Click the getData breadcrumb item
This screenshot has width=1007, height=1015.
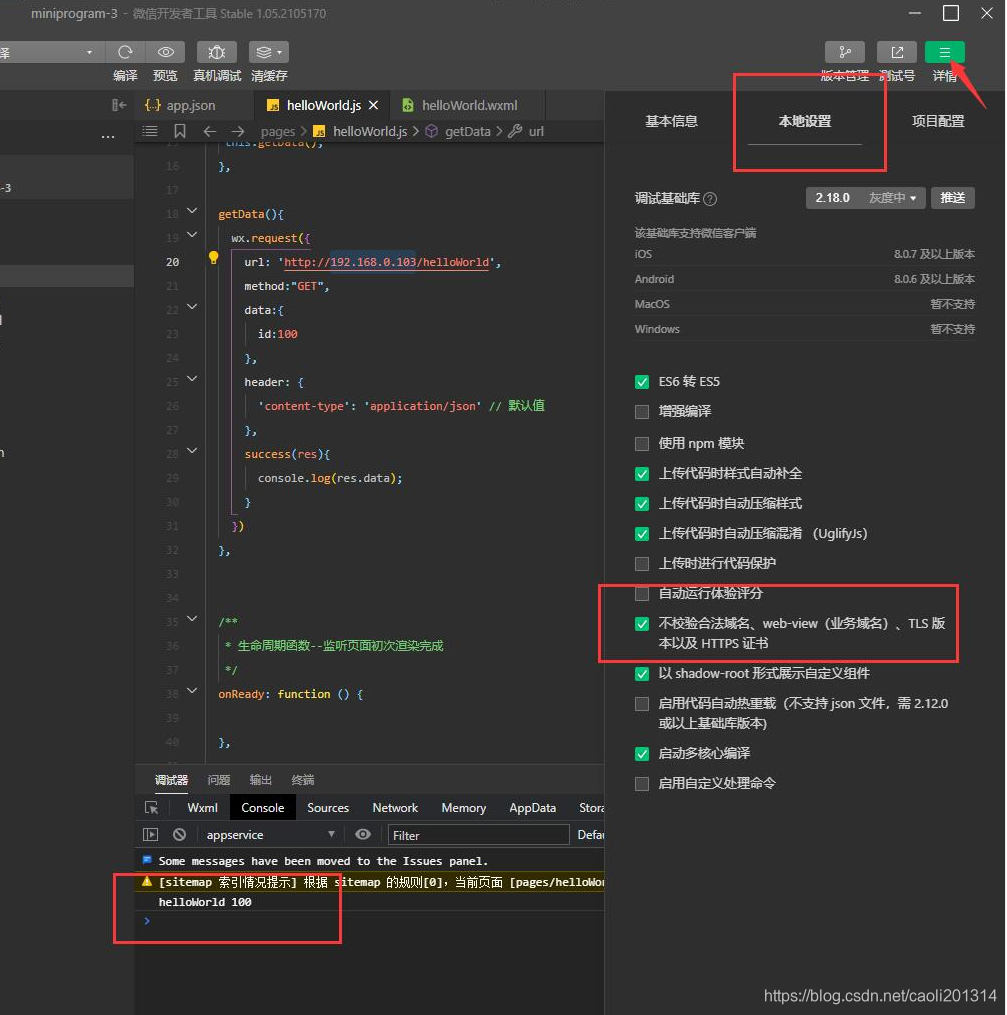coord(458,131)
